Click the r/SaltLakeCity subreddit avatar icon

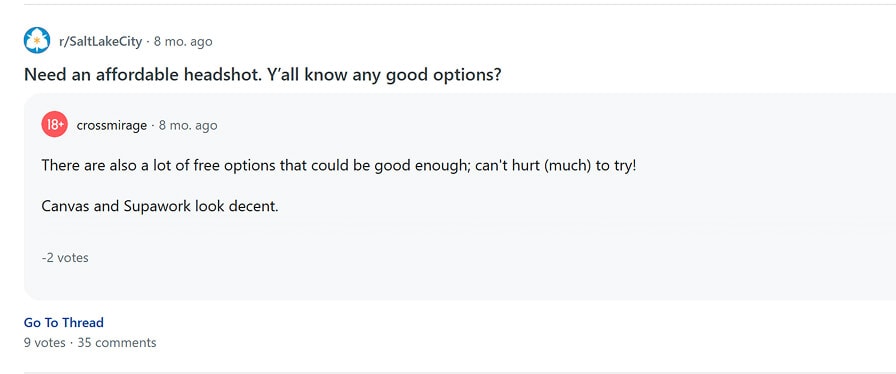coord(37,41)
